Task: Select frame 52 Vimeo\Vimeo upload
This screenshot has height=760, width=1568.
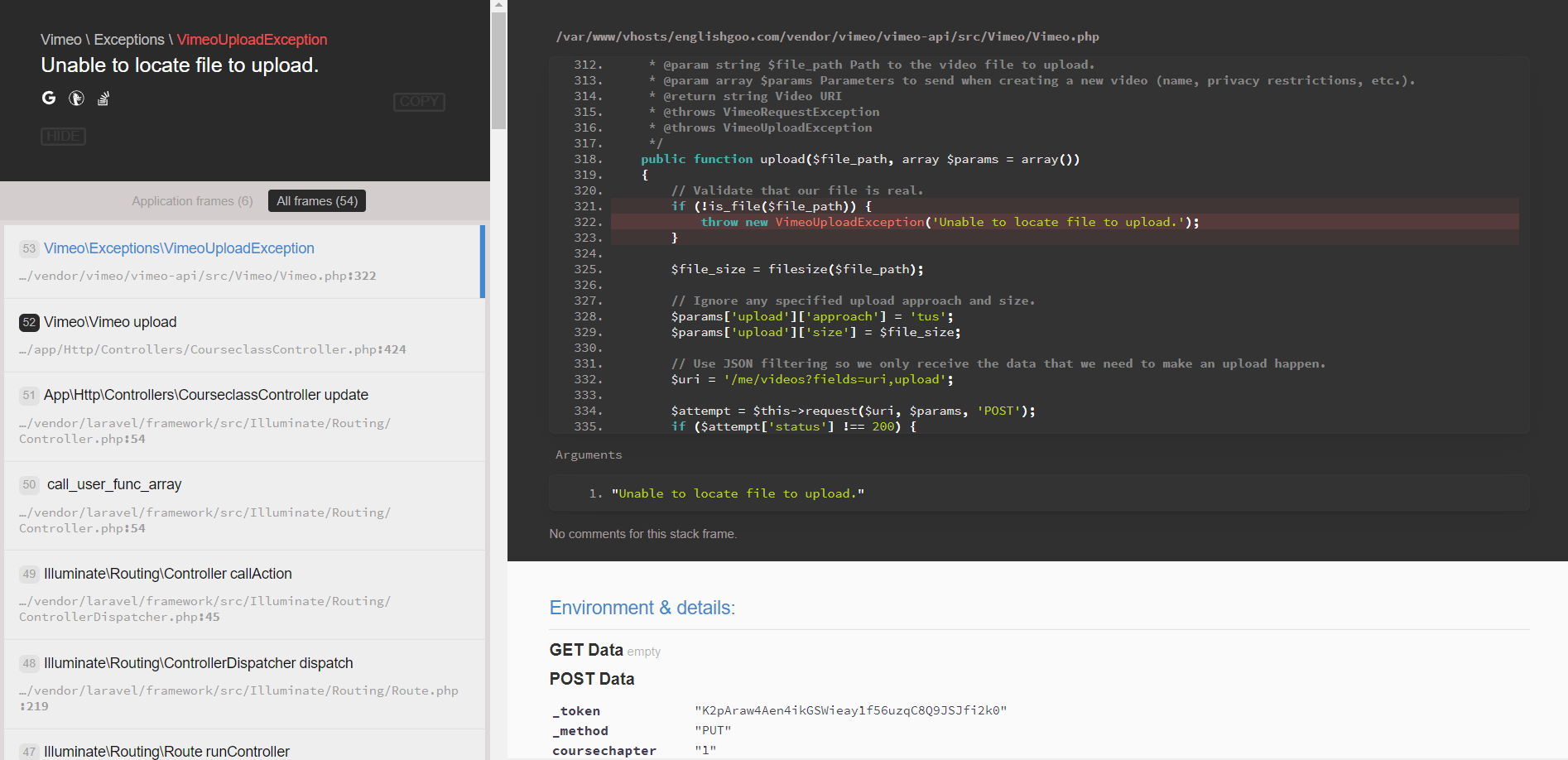Action: pos(244,335)
